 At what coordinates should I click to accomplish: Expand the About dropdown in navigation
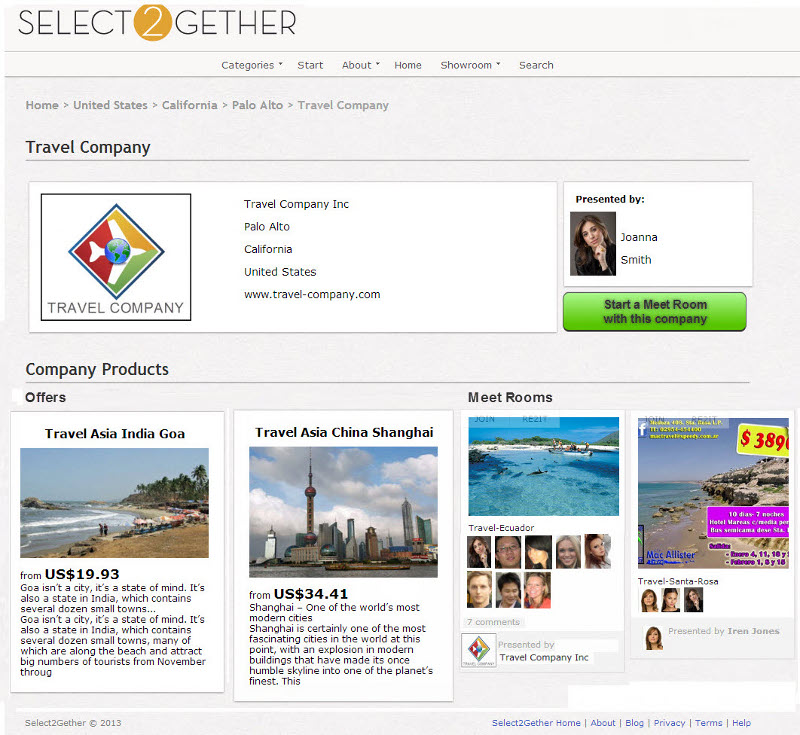click(x=361, y=65)
